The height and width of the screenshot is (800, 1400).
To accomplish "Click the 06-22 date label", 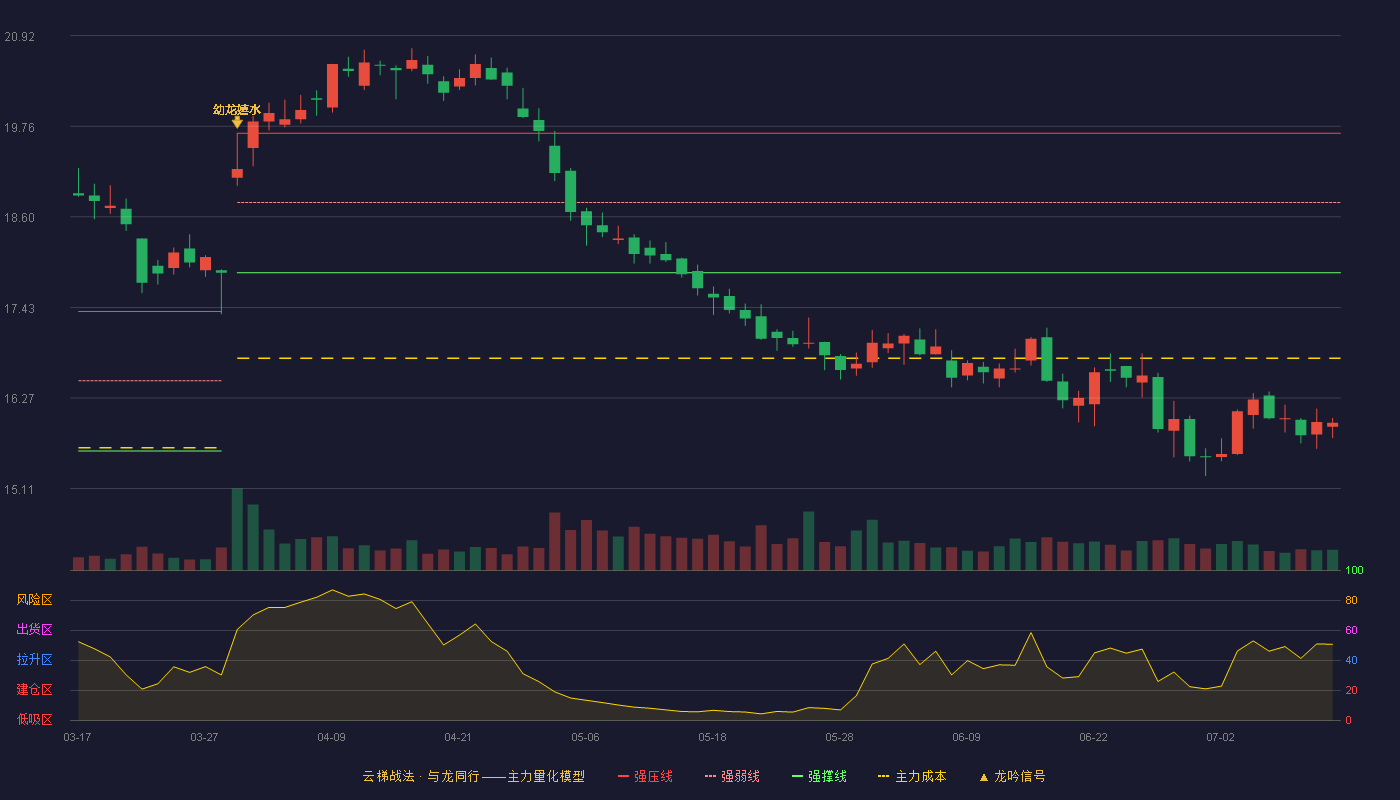I will pos(1093,737).
